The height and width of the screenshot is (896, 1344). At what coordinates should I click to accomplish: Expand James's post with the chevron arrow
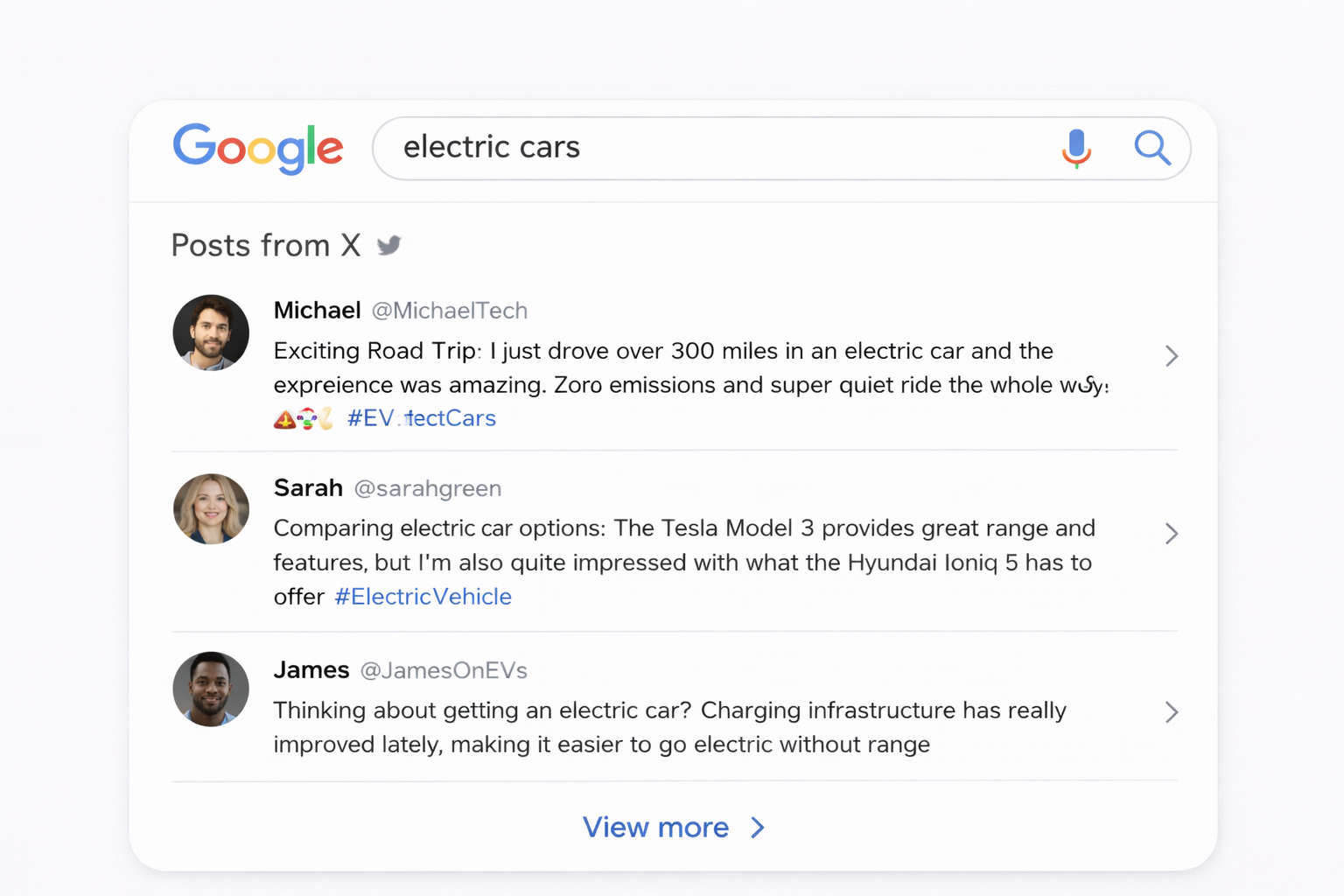pos(1172,712)
